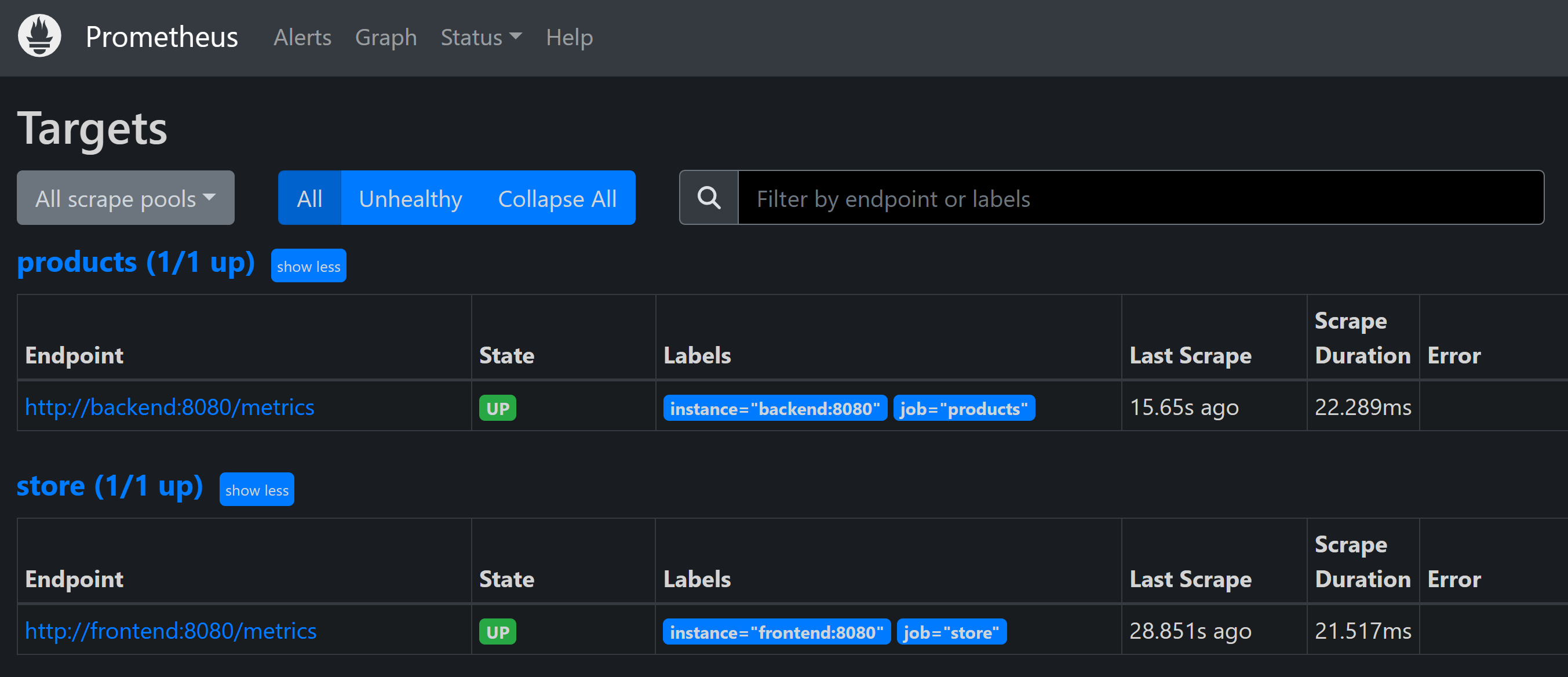Viewport: 1568px width, 677px height.
Task: Toggle the Unhealthy targets filter
Action: click(x=410, y=198)
